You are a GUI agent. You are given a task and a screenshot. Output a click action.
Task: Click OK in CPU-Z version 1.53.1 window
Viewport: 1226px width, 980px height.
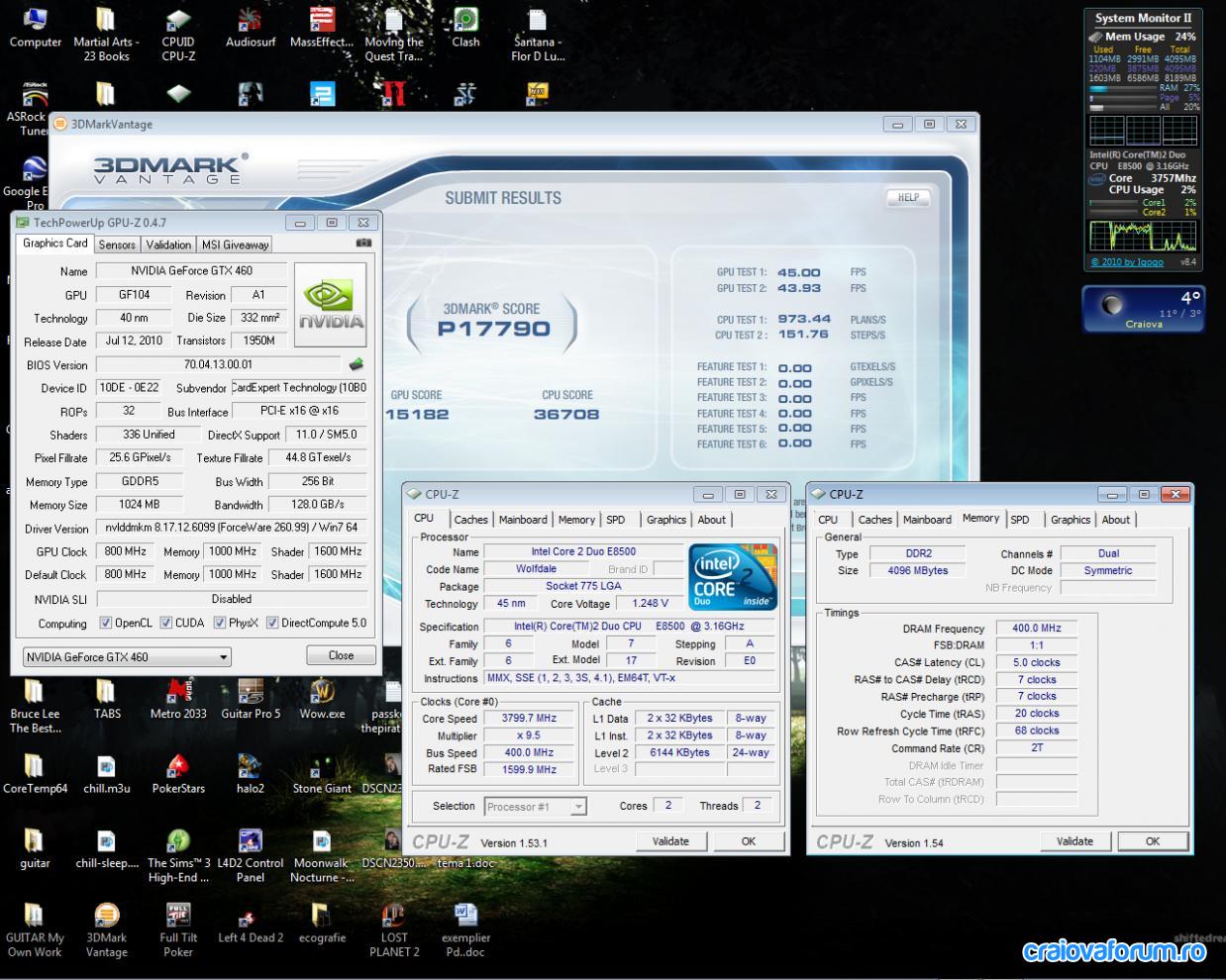point(749,841)
